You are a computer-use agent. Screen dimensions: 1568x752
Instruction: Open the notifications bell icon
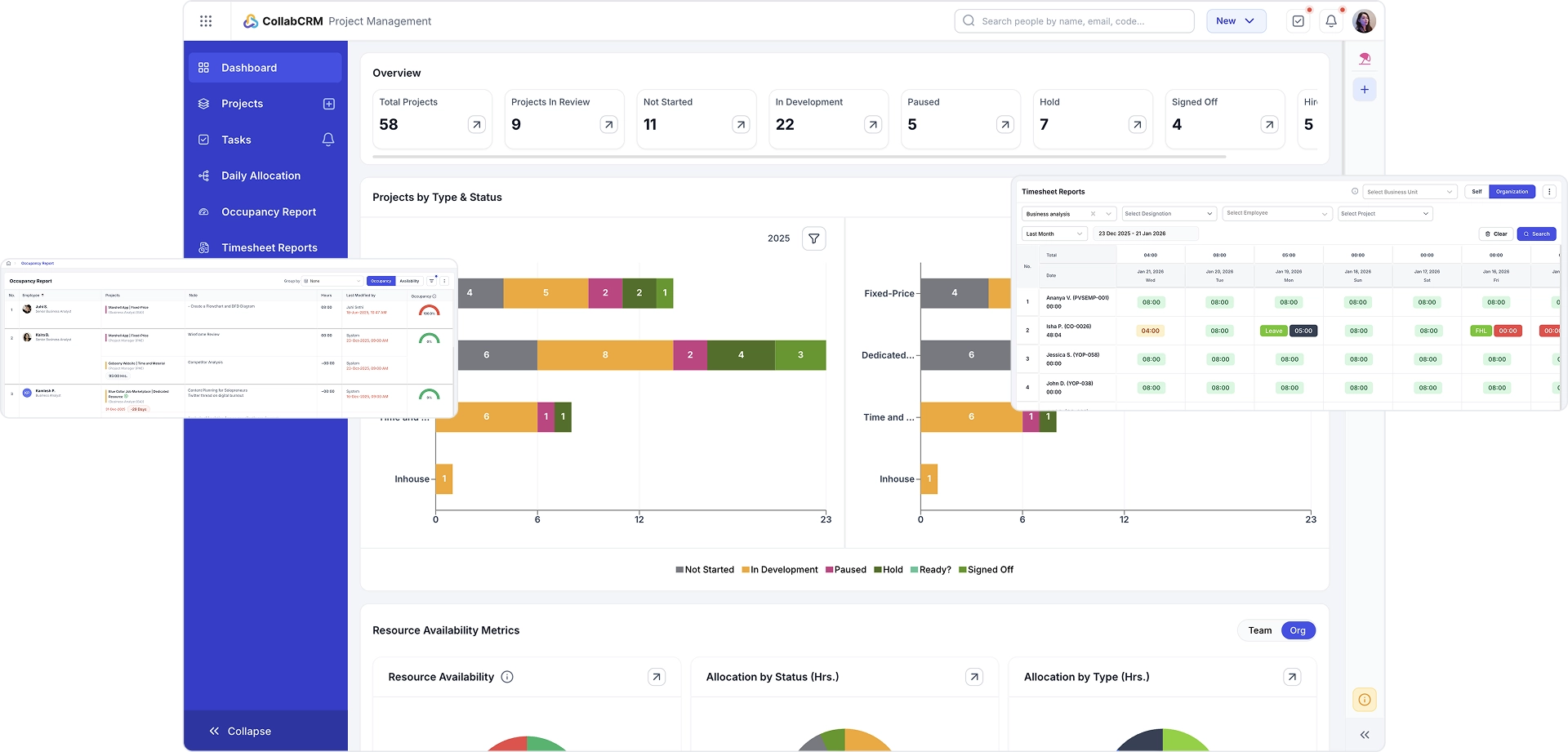[1331, 21]
